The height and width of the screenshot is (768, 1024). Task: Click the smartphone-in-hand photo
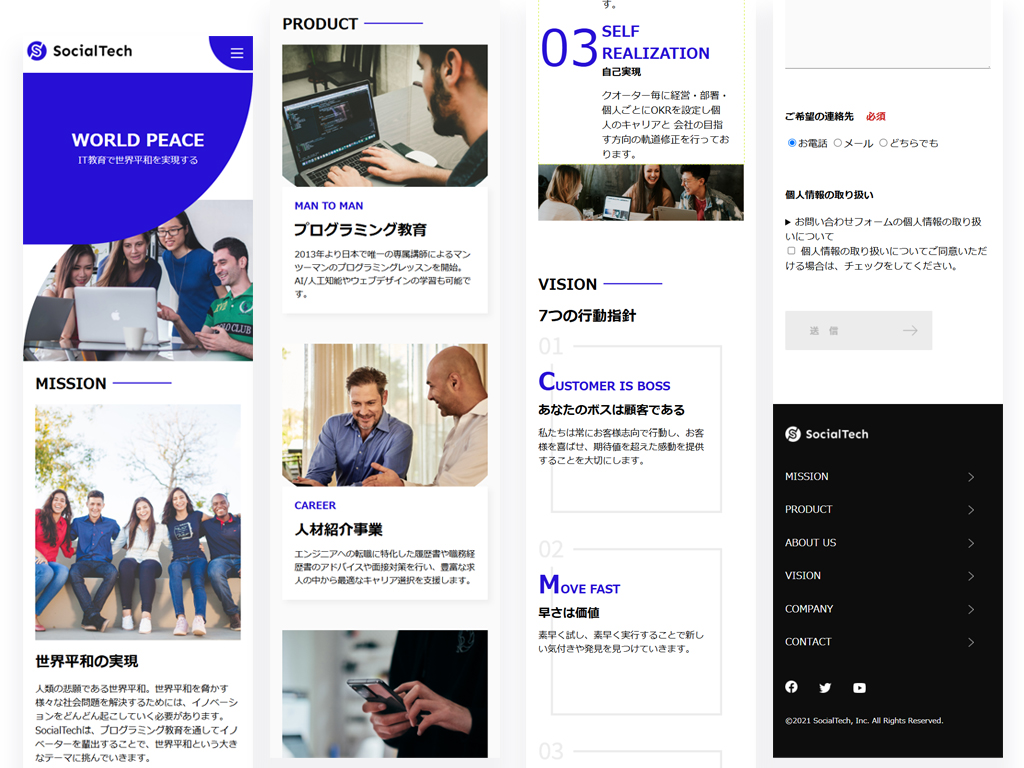[x=385, y=694]
